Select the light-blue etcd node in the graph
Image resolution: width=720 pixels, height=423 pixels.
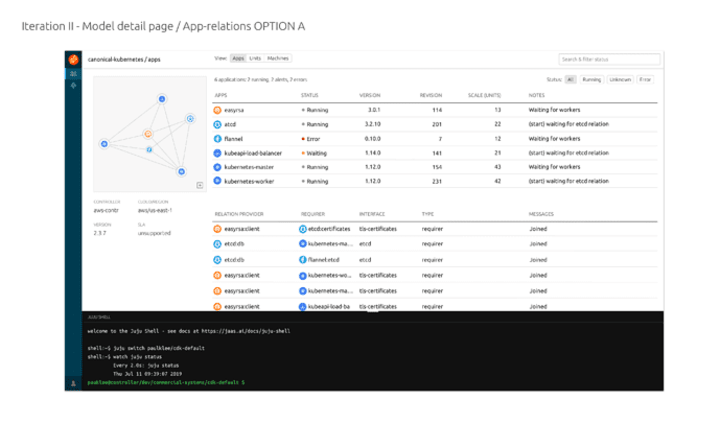pos(190,118)
